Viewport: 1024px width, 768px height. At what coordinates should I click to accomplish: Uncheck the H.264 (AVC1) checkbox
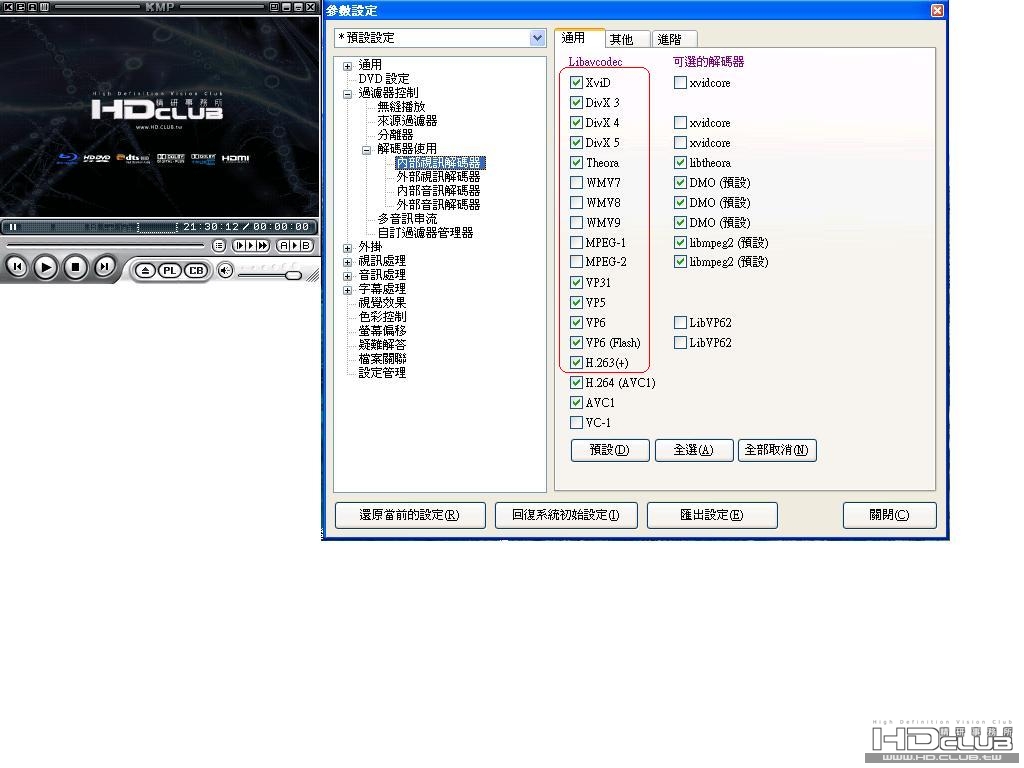coord(576,382)
